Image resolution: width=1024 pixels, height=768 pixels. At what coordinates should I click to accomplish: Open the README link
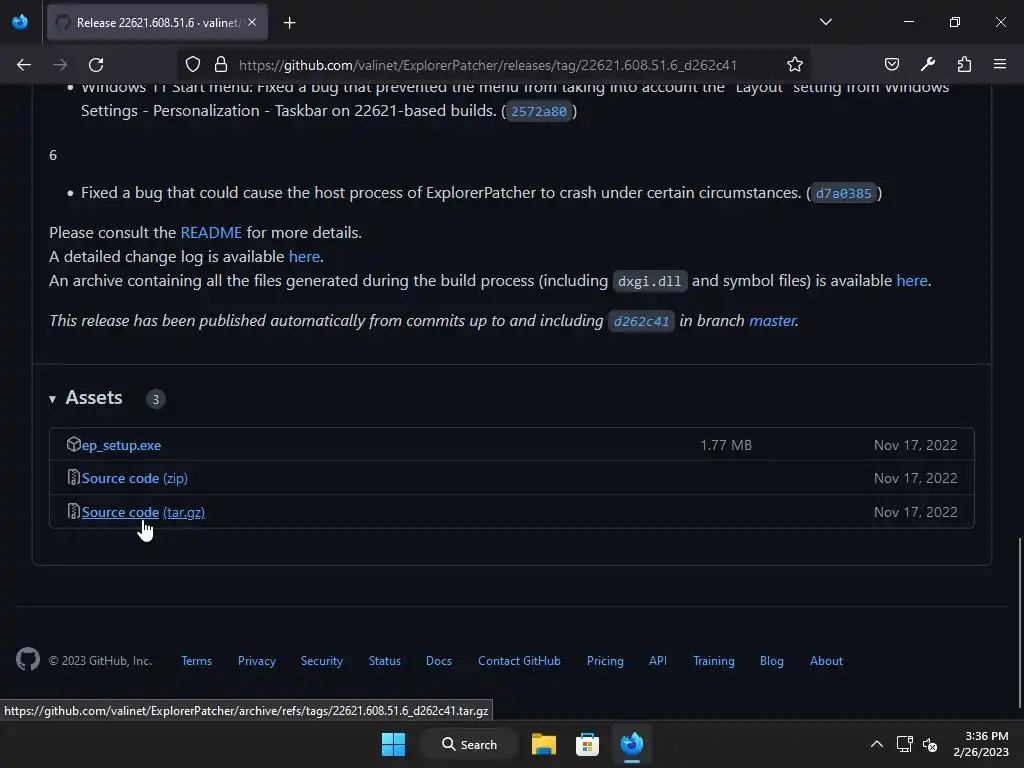coord(211,232)
